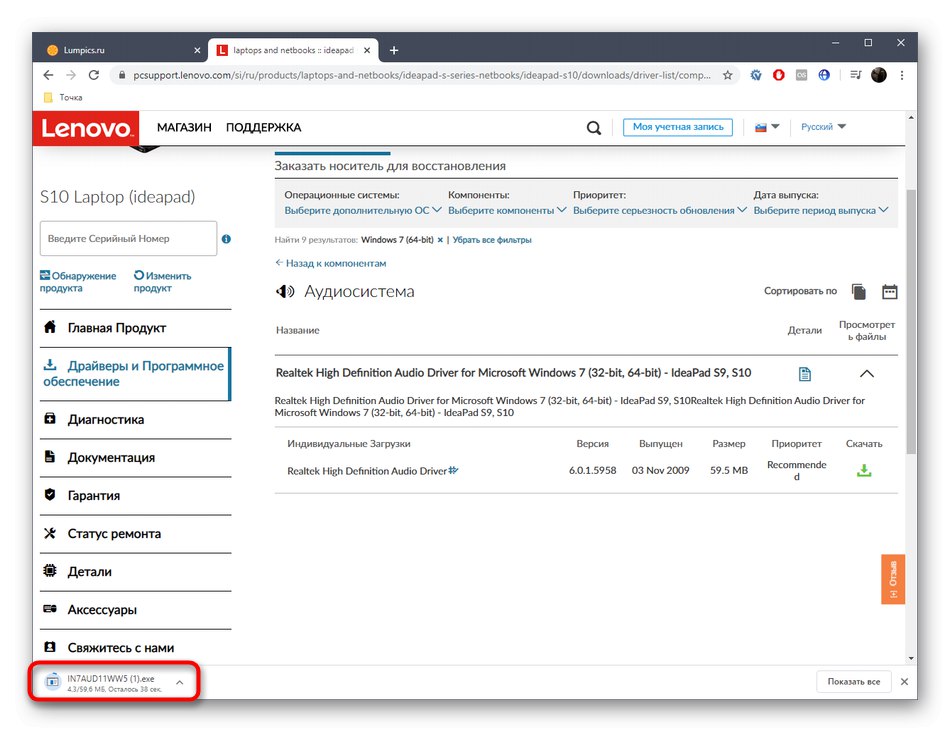Expand Выберите период выпуска dropdown
The image size is (950, 732).
point(821,210)
